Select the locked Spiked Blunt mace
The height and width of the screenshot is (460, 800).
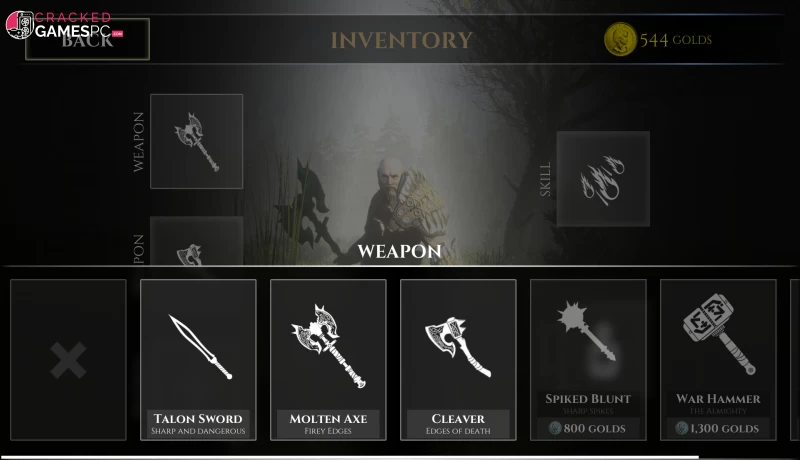pyautogui.click(x=588, y=360)
